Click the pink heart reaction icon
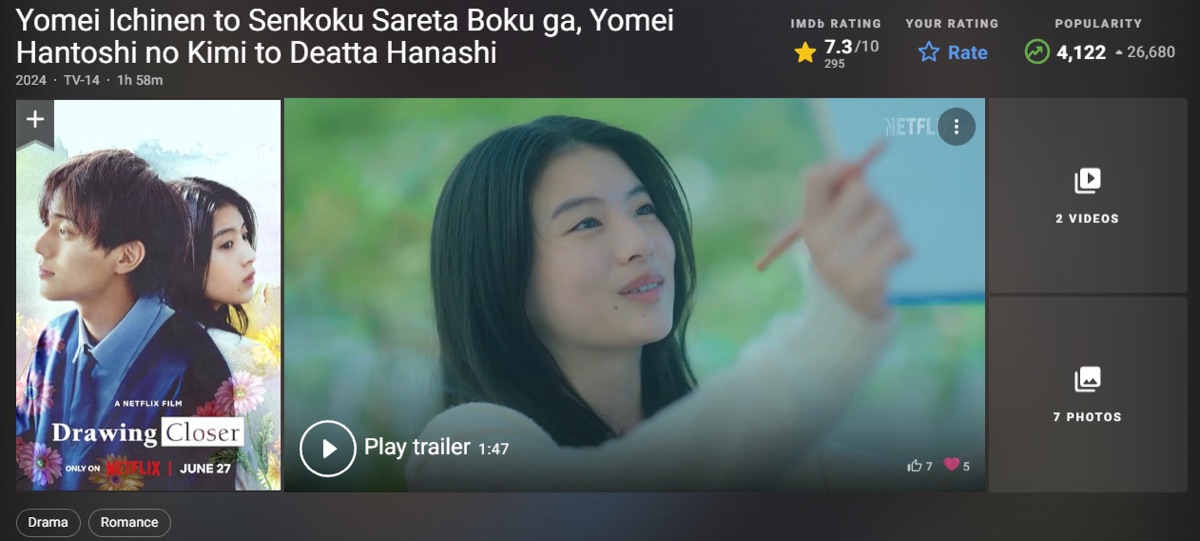Screen dimensions: 1200x541 (951, 465)
